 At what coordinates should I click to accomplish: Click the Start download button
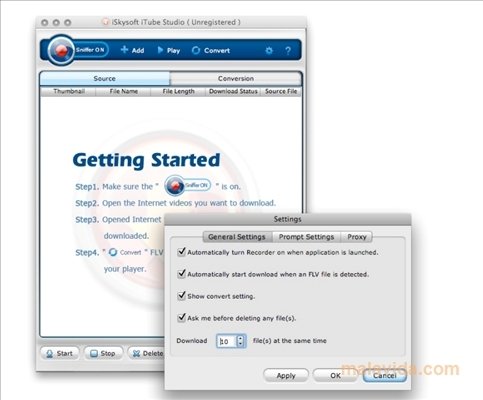[60, 353]
